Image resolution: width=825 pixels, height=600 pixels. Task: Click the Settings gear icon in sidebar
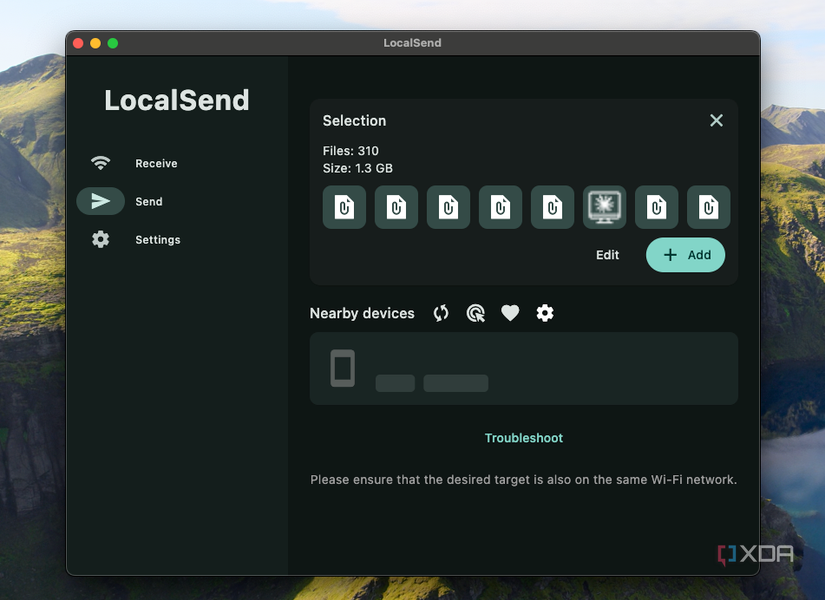click(x=100, y=240)
